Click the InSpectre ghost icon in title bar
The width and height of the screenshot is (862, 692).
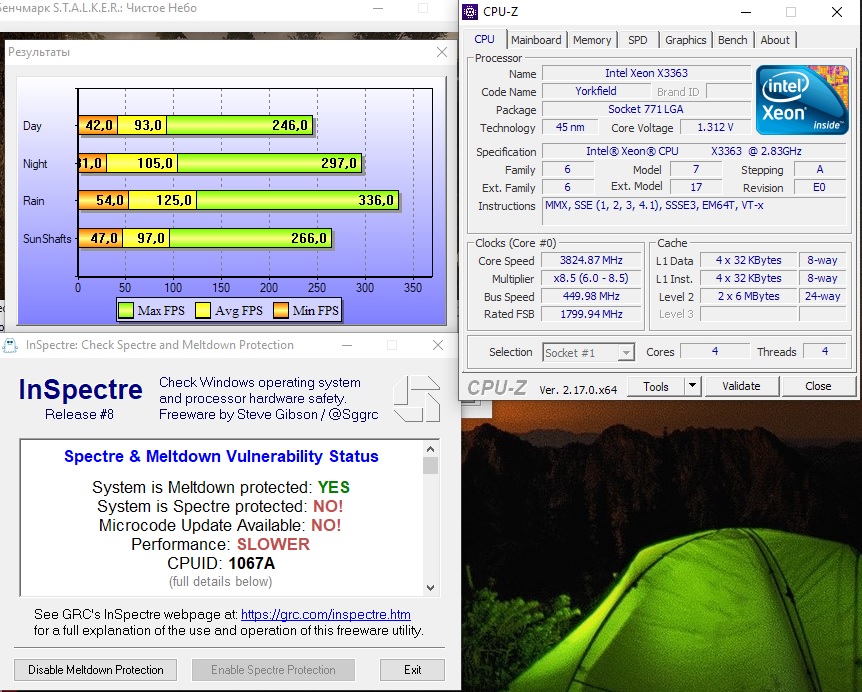[10, 345]
